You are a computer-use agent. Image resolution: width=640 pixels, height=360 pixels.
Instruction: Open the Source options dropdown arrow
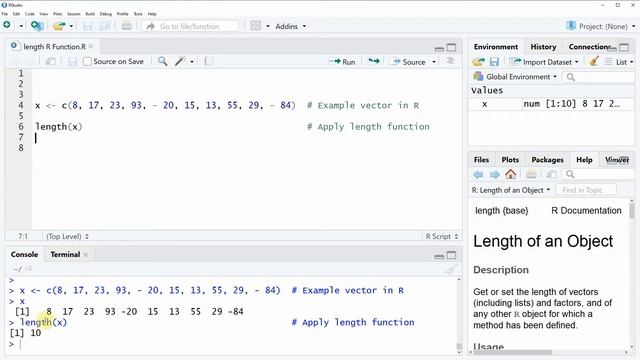(x=434, y=62)
